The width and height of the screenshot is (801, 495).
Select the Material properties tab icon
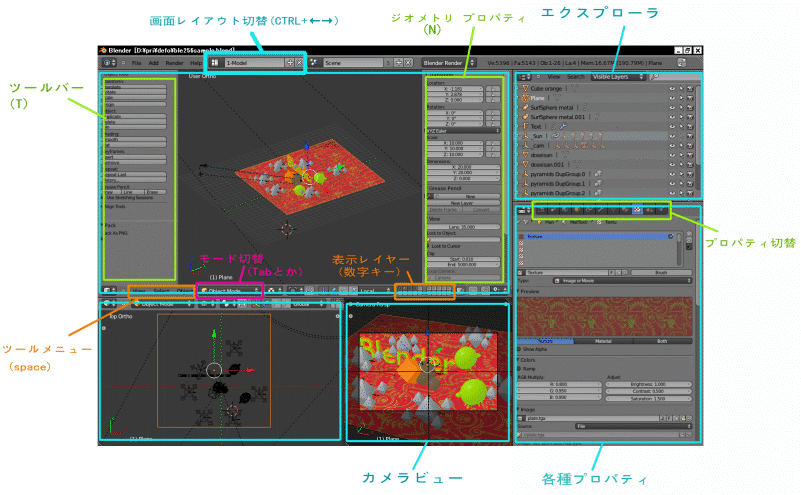[625, 210]
